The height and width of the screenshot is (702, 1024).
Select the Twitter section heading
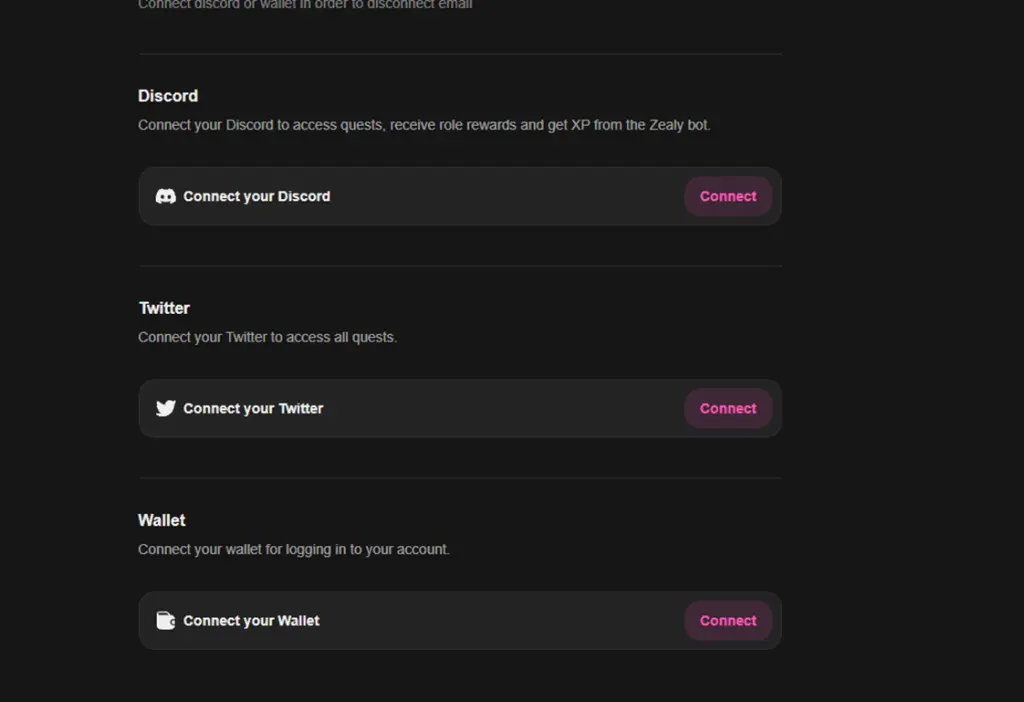pyautogui.click(x=164, y=308)
